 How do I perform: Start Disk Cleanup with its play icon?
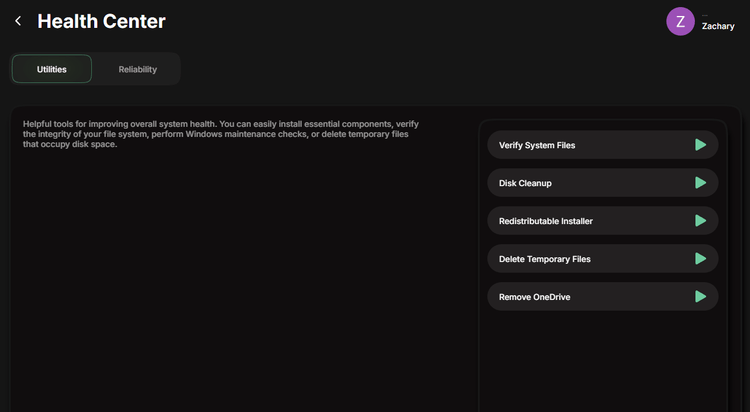700,183
